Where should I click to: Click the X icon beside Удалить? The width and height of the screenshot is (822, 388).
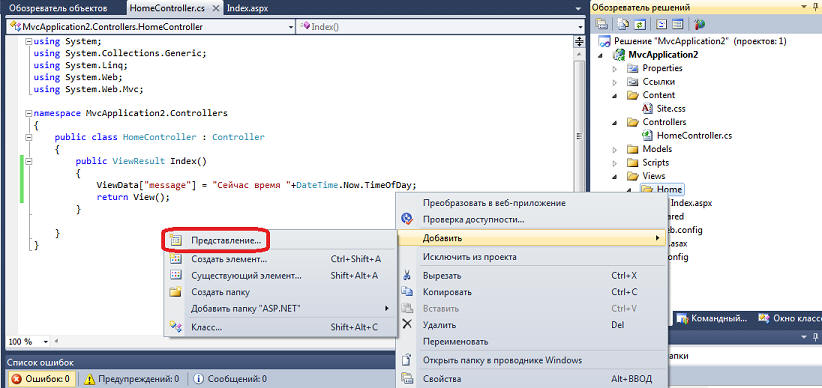pos(407,325)
